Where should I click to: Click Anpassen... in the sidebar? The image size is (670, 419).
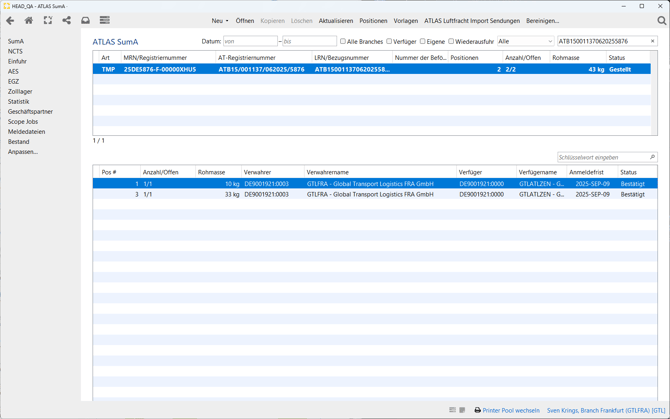(x=23, y=152)
